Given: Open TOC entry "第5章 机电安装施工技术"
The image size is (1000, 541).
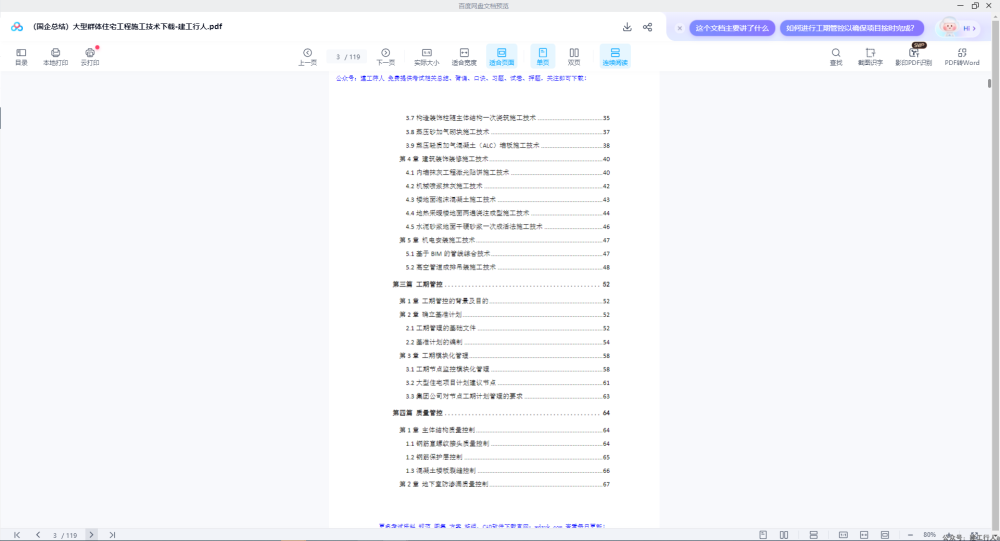Looking at the screenshot, I should [x=504, y=240].
